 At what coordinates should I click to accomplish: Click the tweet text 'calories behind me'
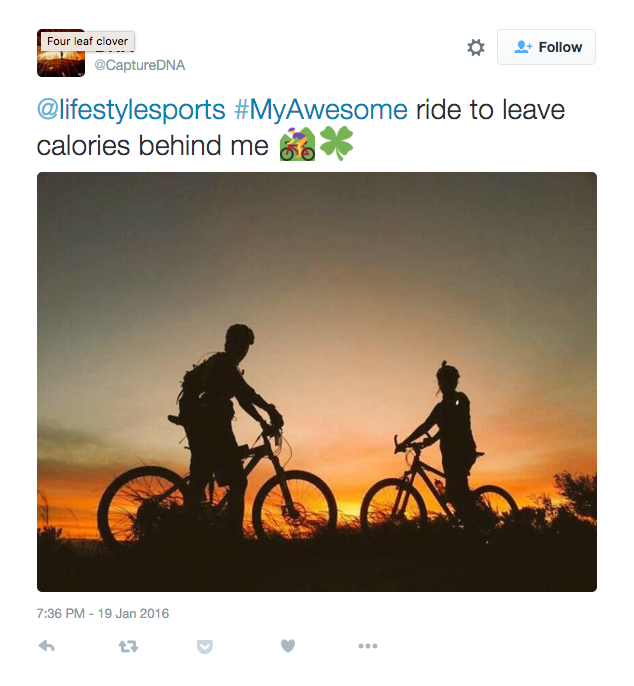(152, 146)
